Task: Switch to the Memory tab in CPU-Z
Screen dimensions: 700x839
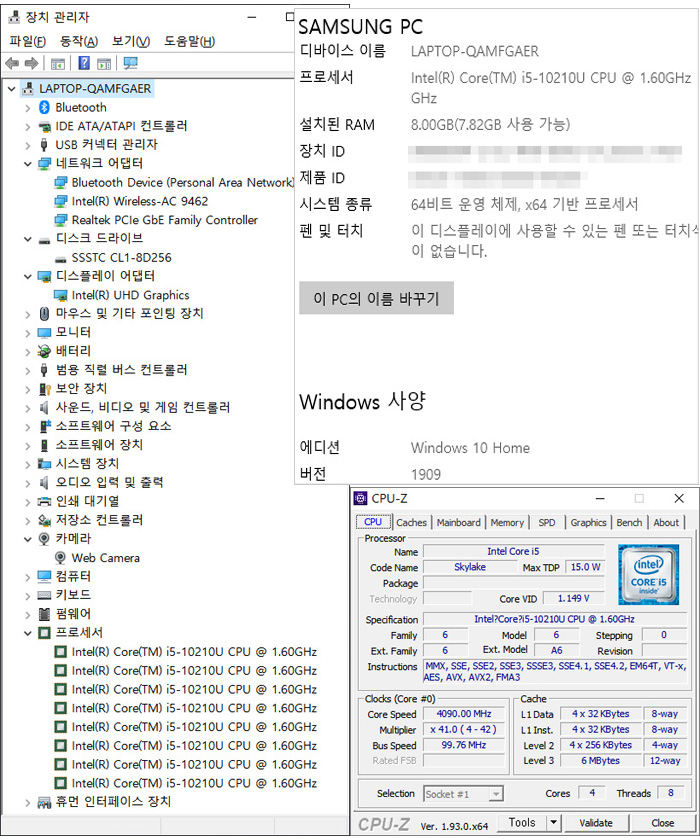Action: (x=507, y=522)
